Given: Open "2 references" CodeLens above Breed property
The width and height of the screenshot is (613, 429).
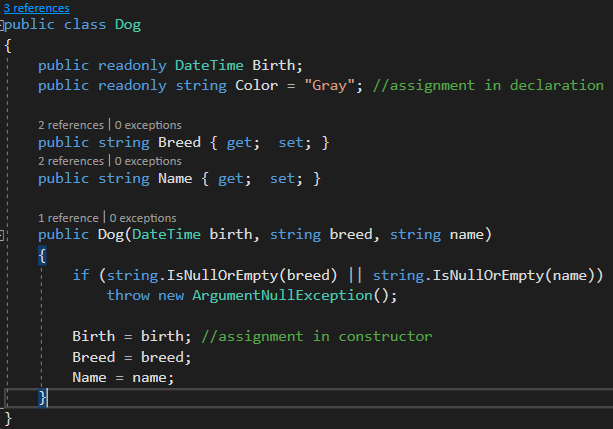Looking at the screenshot, I should point(71,125).
